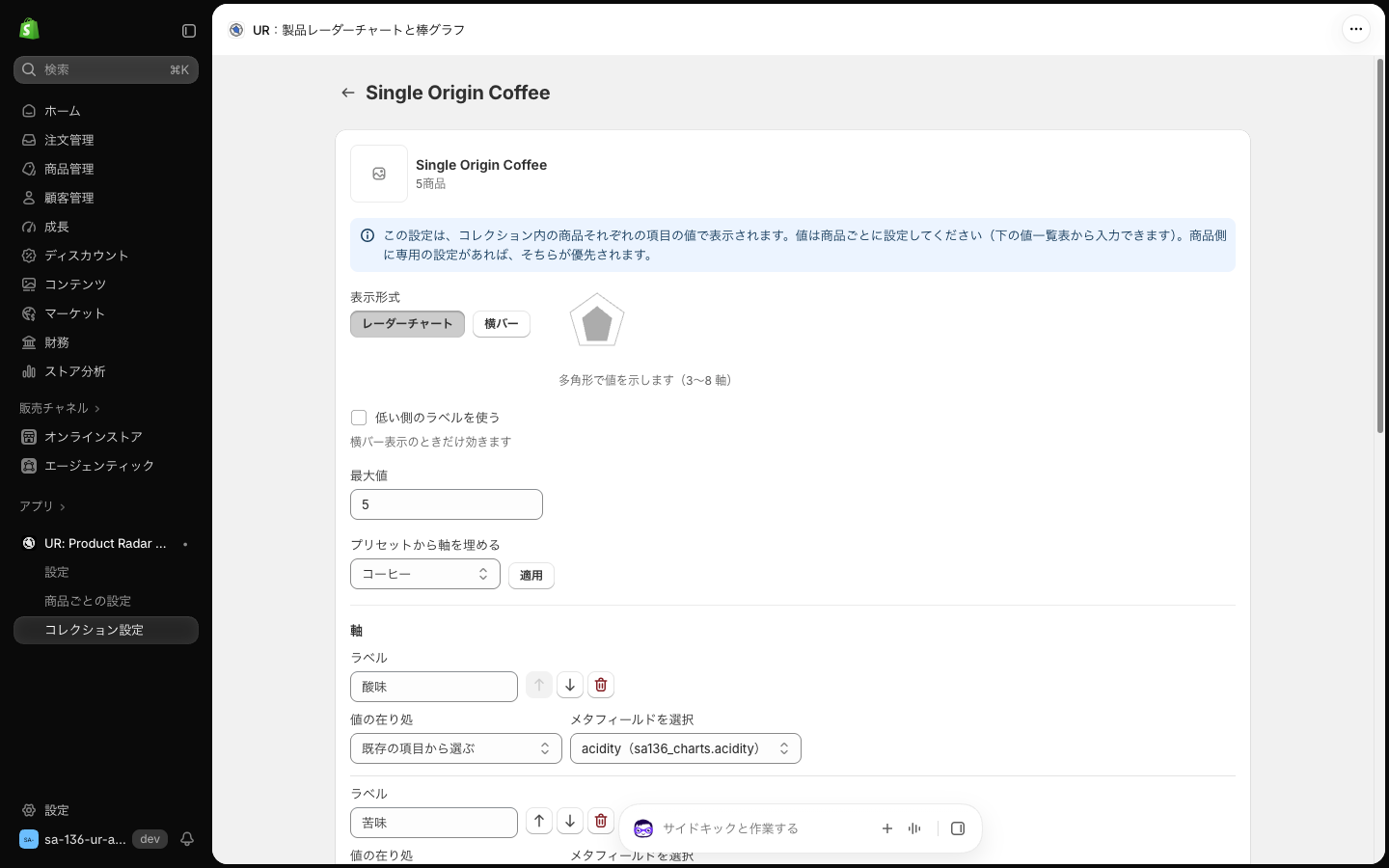The height and width of the screenshot is (868, 1389).
Task: Open エージェンティック sales channel
Action: 106,466
